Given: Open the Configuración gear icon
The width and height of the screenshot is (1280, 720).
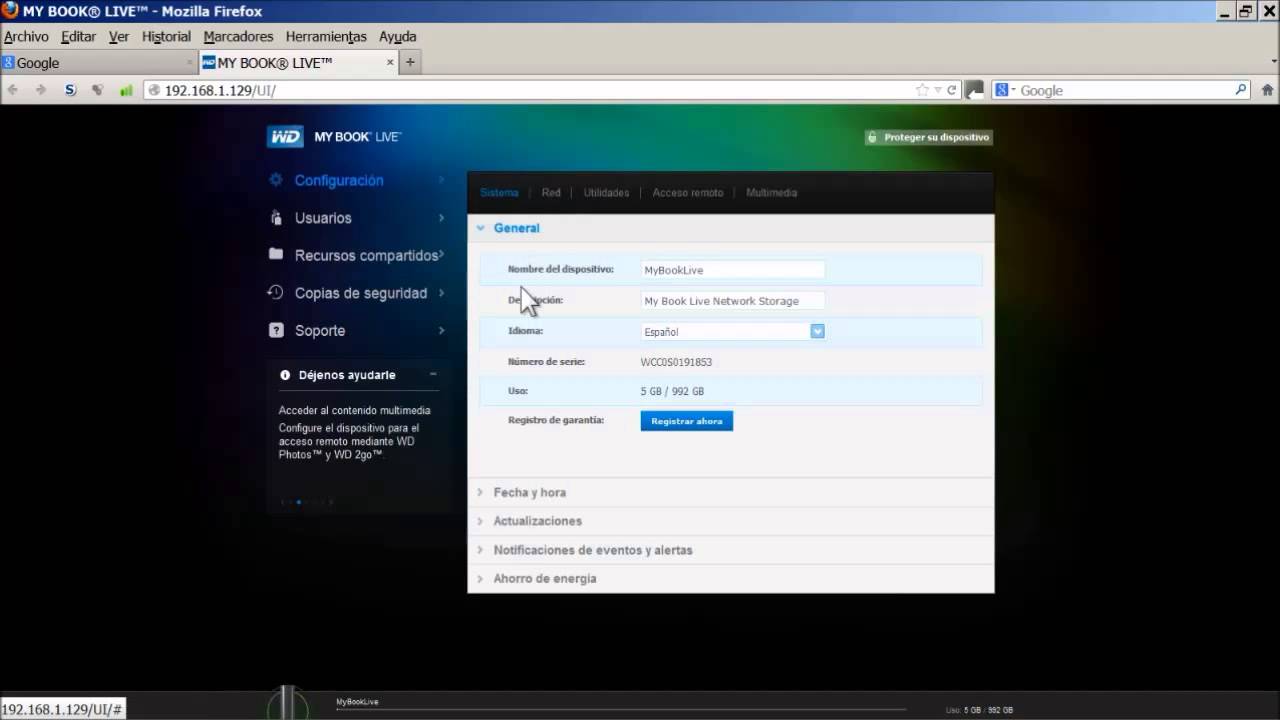Looking at the screenshot, I should (x=275, y=180).
